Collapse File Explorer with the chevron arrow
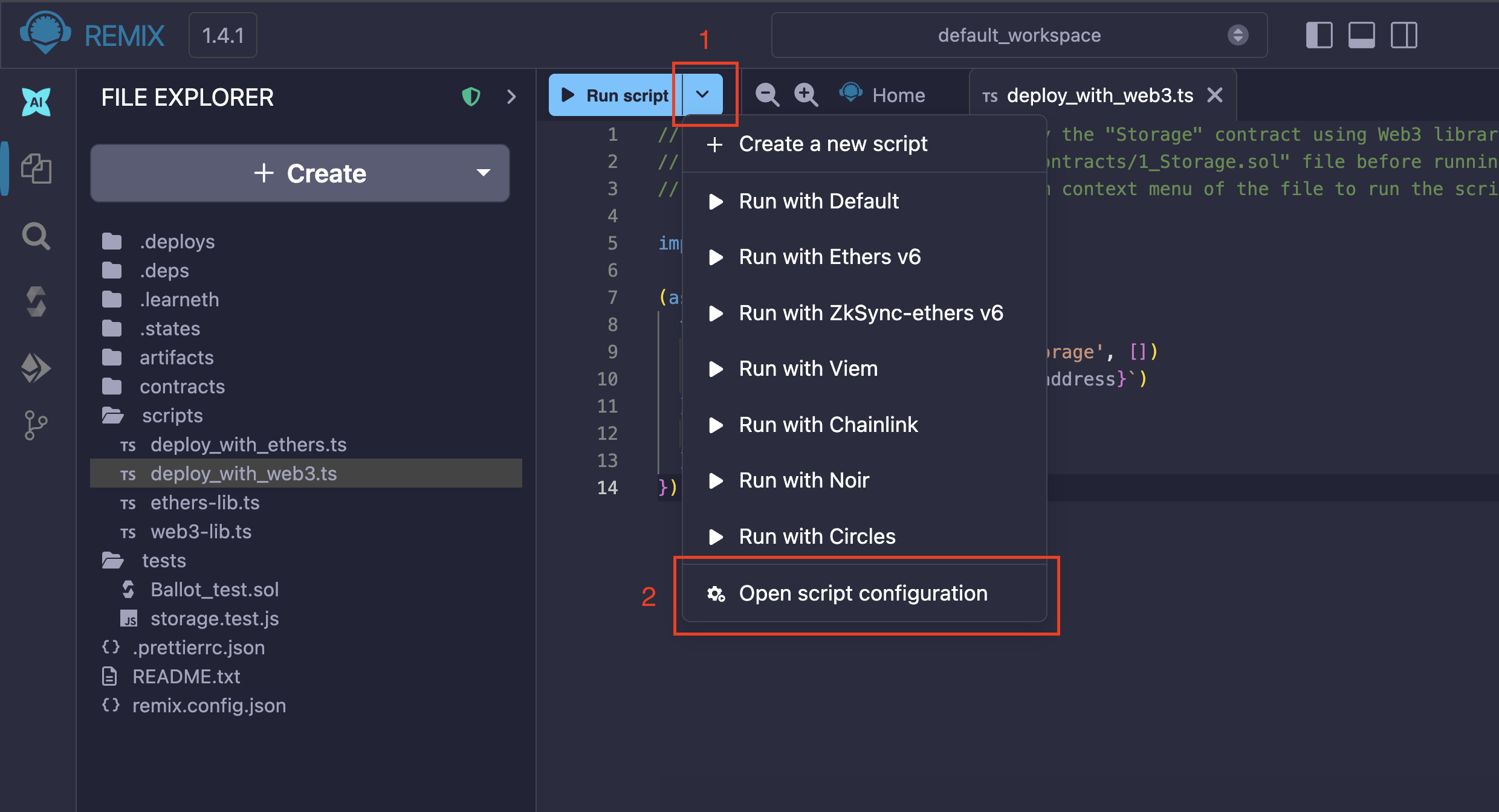1499x812 pixels. point(511,97)
